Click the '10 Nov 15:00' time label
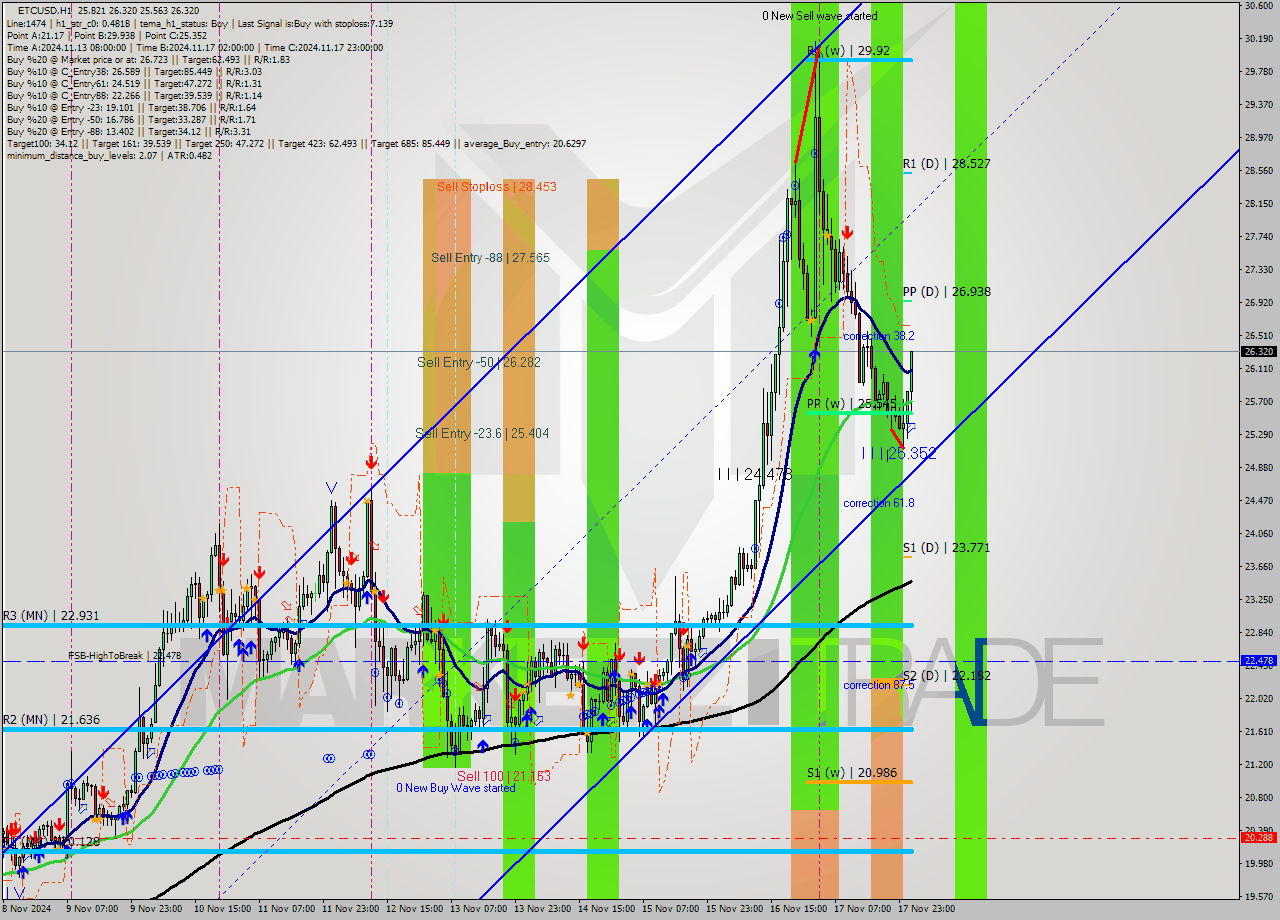Screen dimensions: 1280x920 click(223, 910)
